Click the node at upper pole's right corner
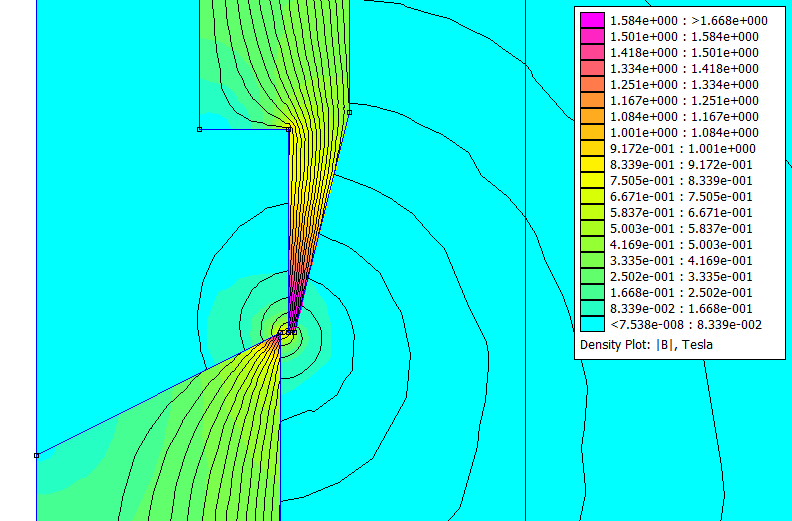The width and height of the screenshot is (792, 521). click(x=348, y=112)
